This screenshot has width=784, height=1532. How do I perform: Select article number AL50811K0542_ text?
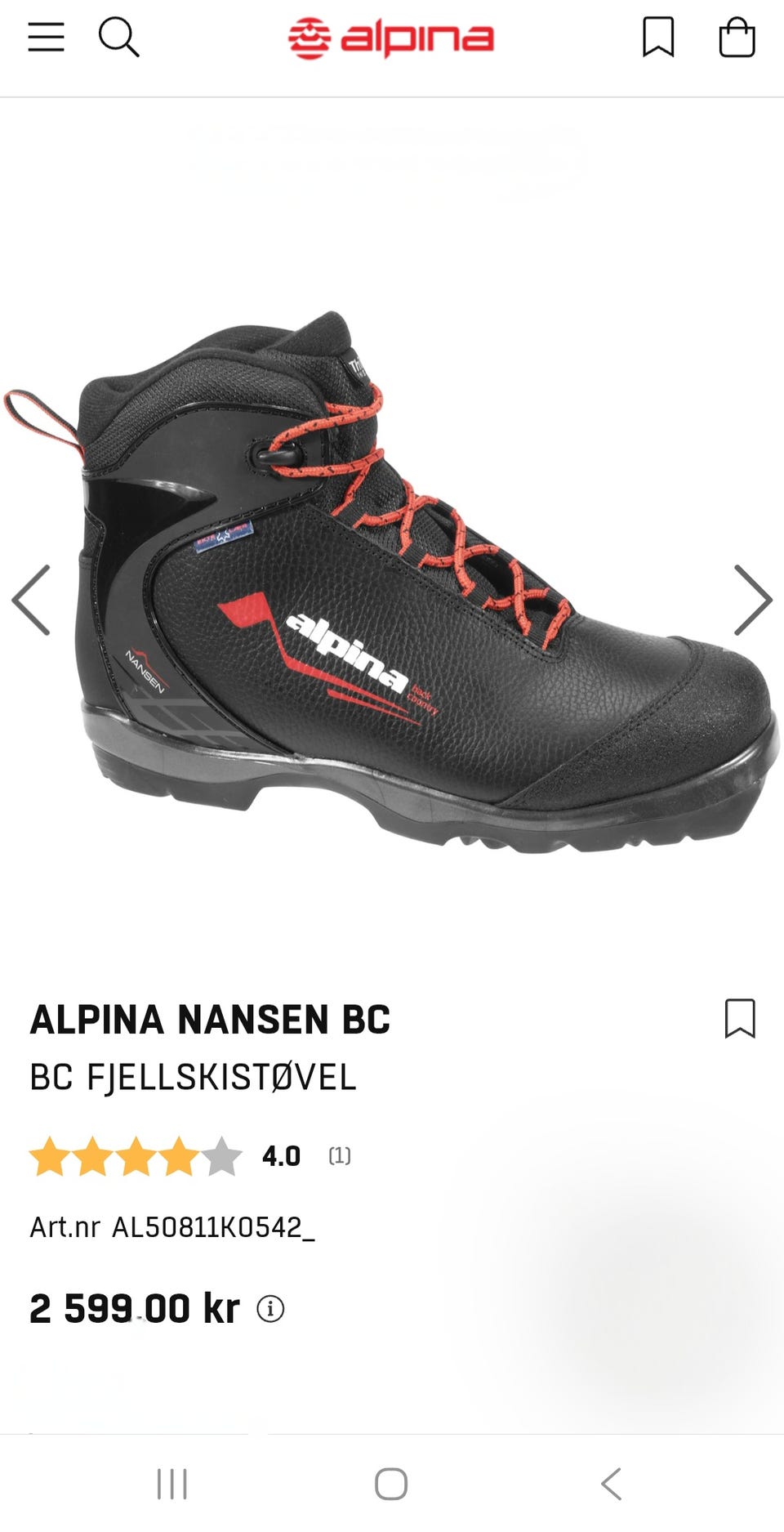213,1227
